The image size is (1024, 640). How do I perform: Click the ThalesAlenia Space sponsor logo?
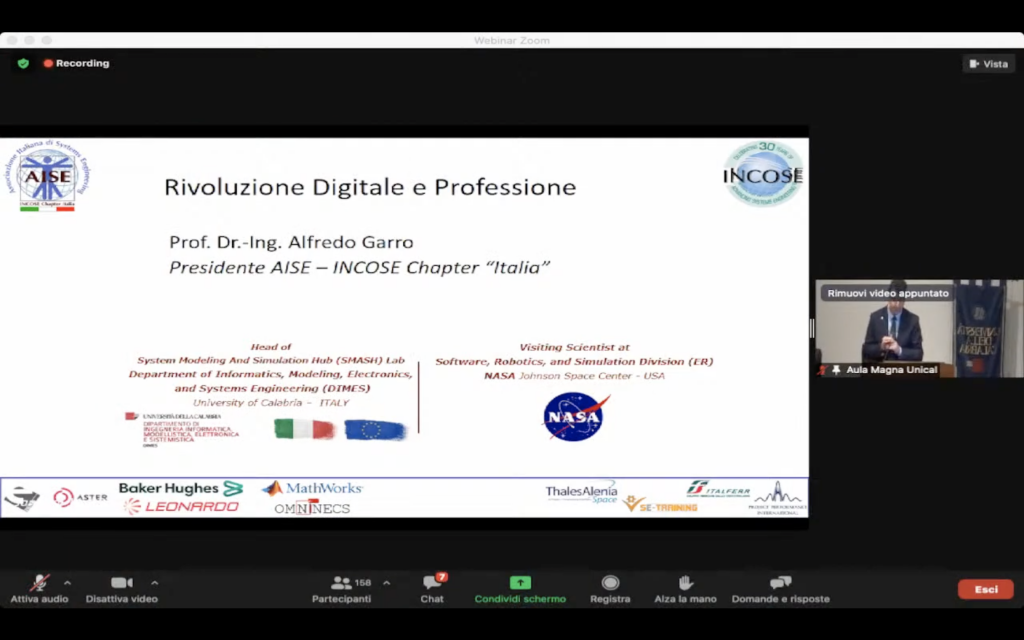click(x=581, y=493)
